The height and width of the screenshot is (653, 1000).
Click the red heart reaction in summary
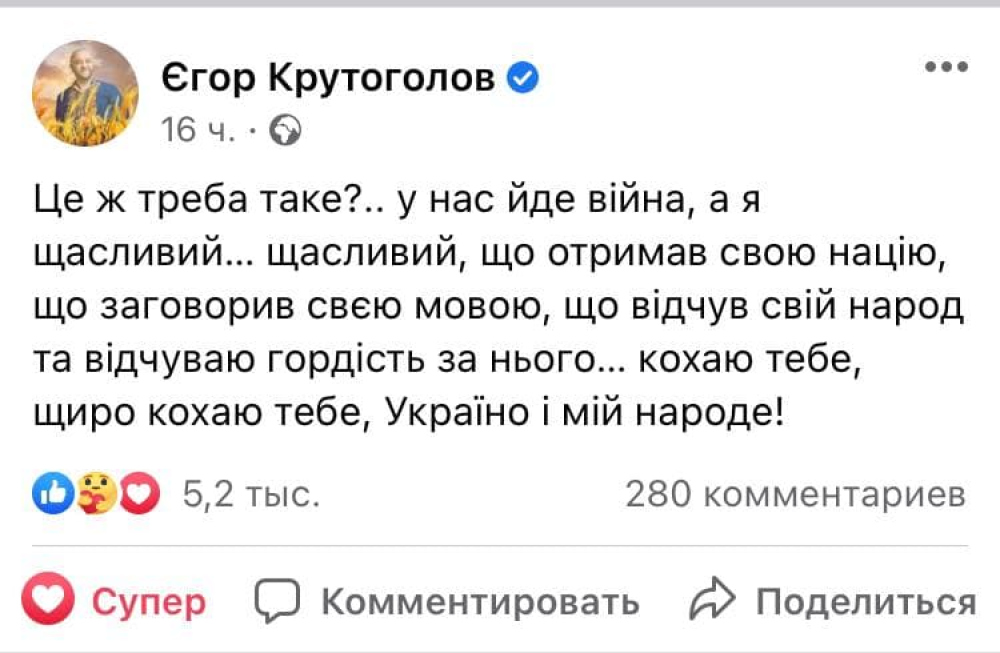pos(140,493)
